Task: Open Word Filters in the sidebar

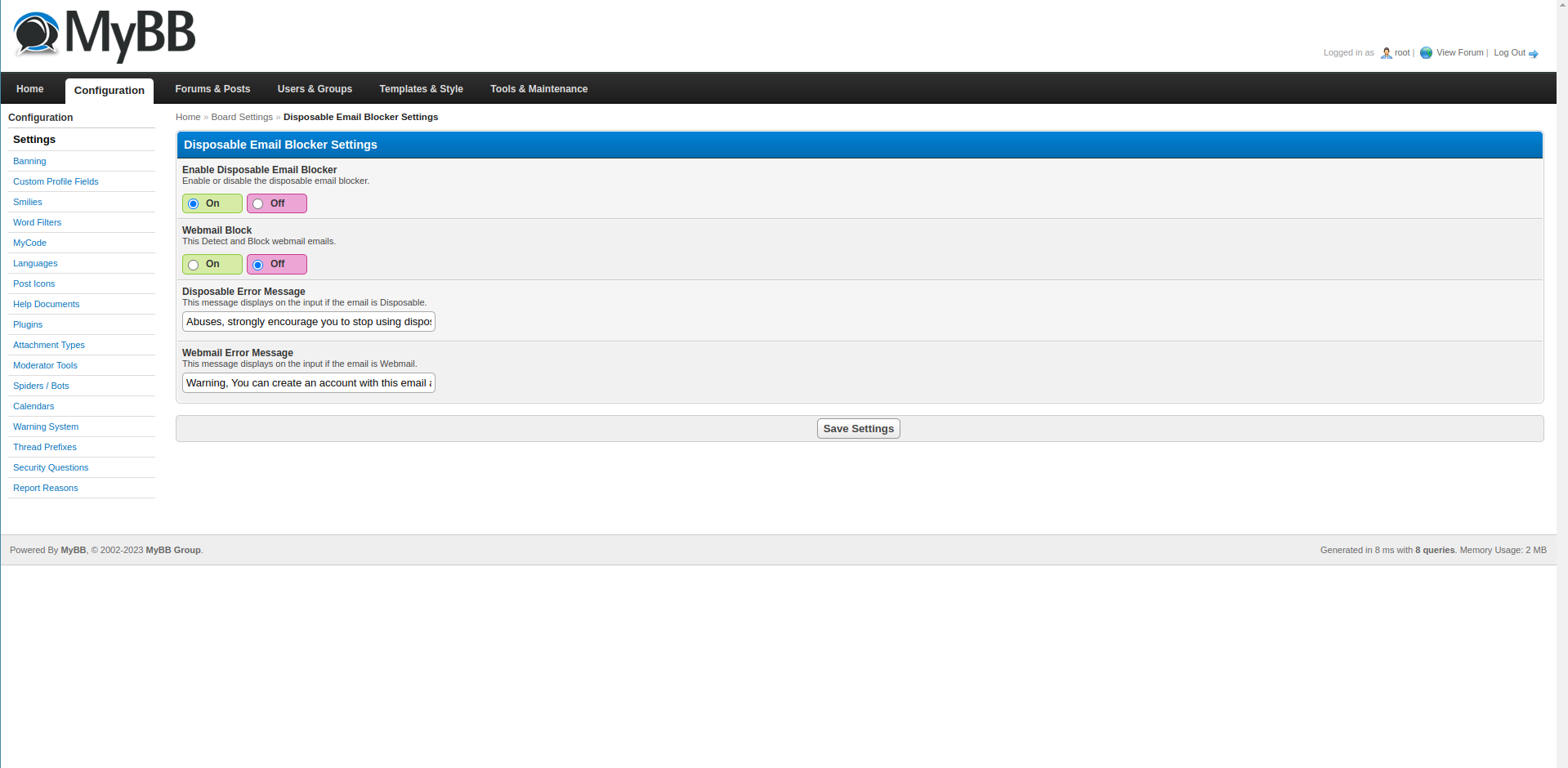Action: coord(37,222)
